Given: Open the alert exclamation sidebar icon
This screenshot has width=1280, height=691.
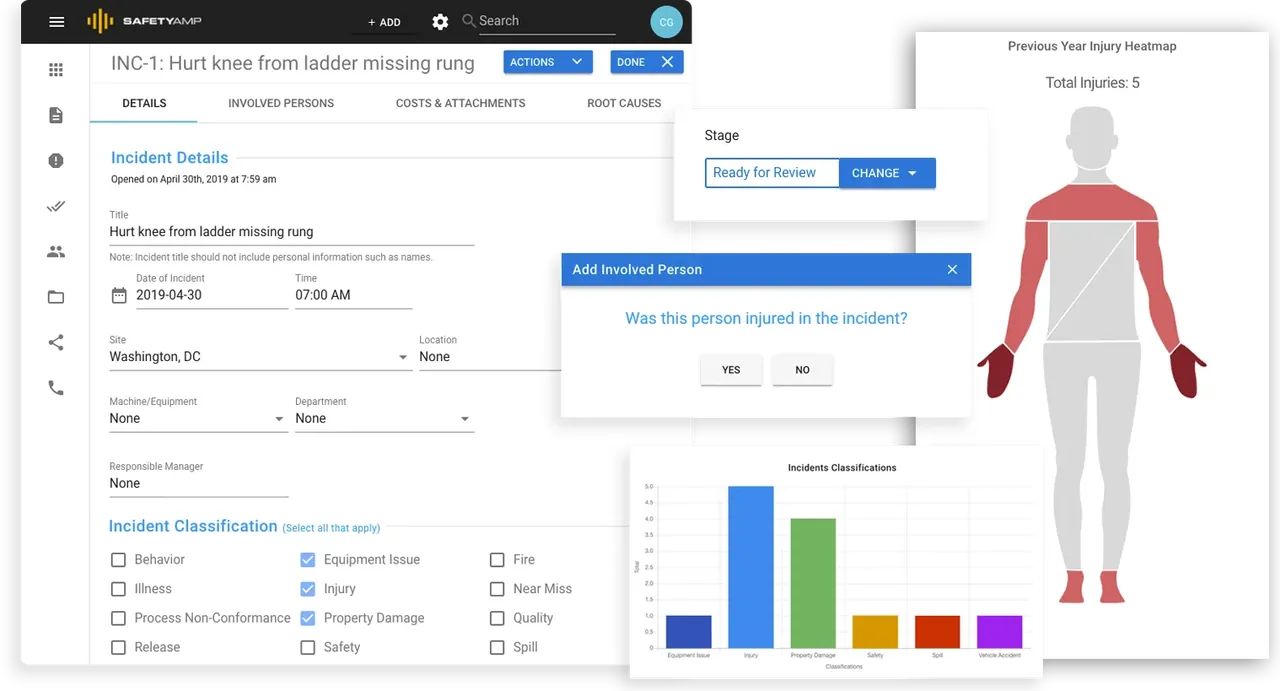Looking at the screenshot, I should (56, 161).
